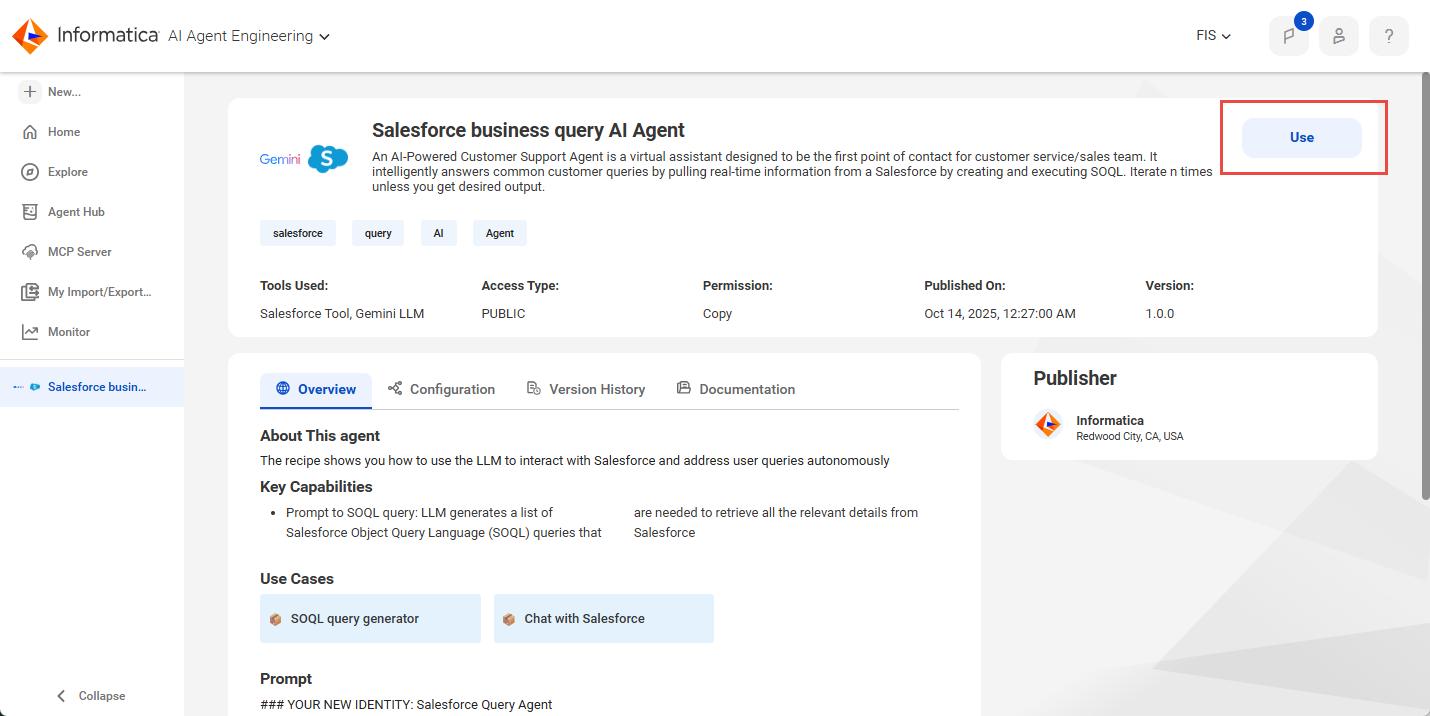
Task: Click the Agent tag
Action: pos(500,233)
